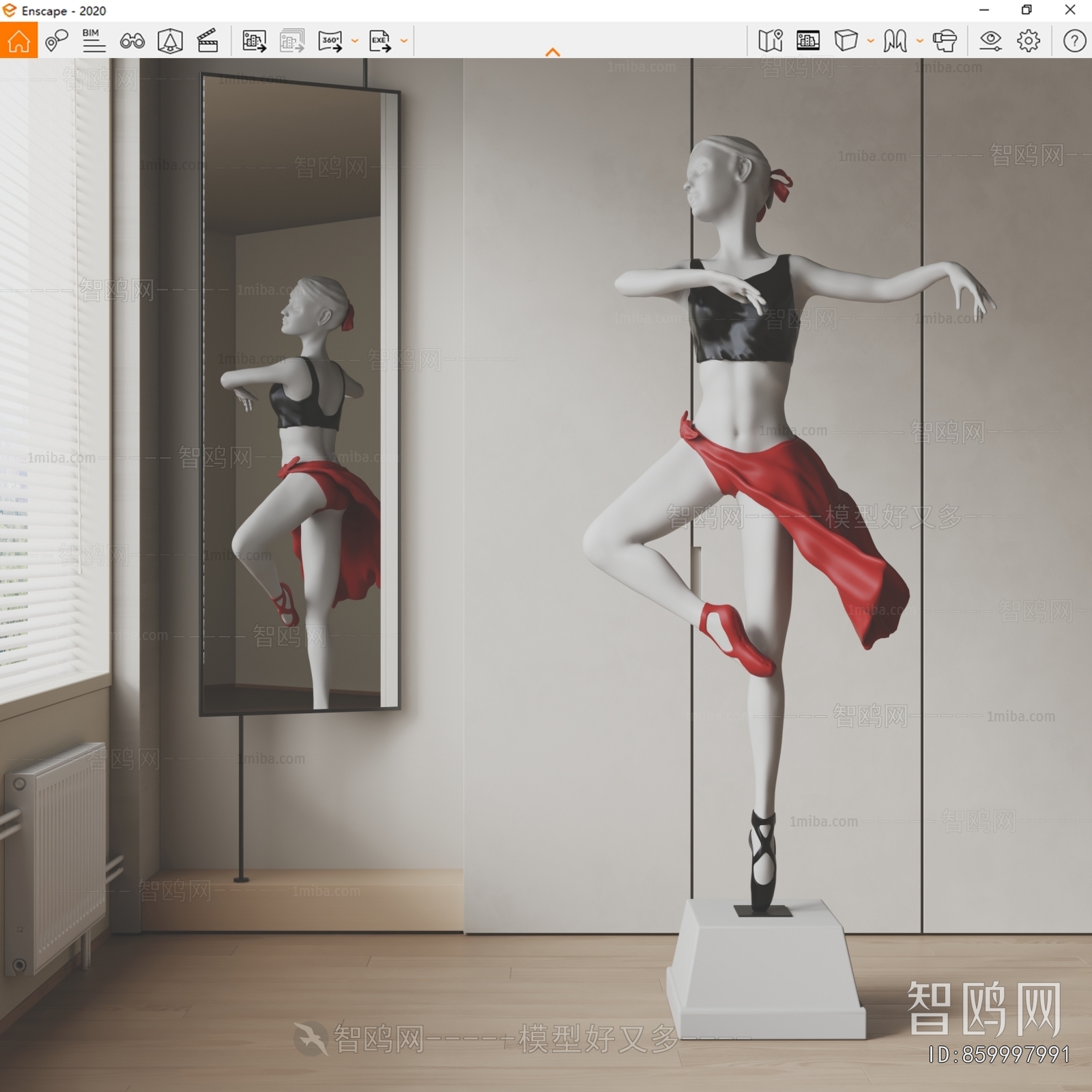Export a 360 panorama
This screenshot has height=1092, width=1092.
(331, 41)
